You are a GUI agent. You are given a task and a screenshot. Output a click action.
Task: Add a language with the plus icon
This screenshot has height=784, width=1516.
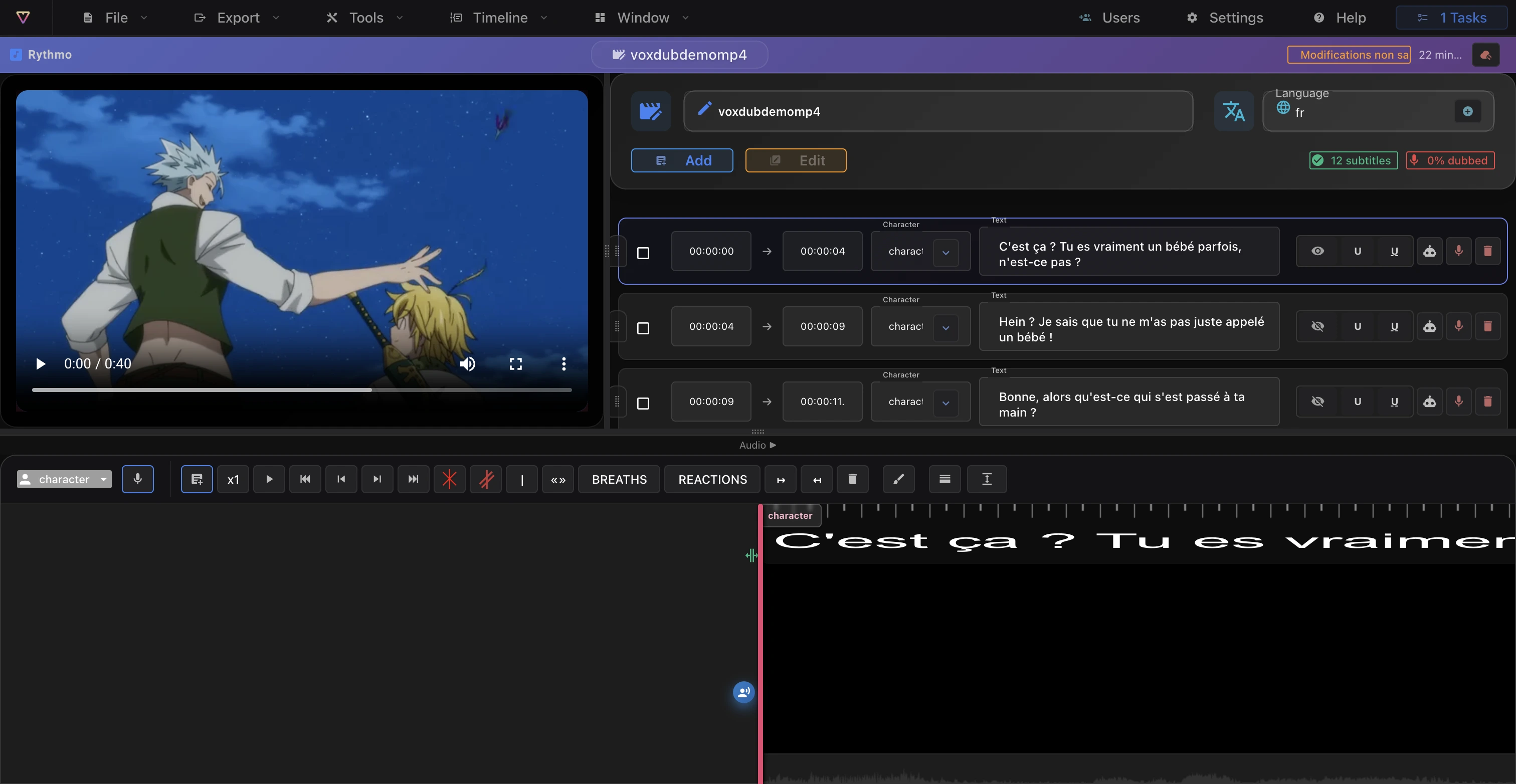[x=1468, y=111]
